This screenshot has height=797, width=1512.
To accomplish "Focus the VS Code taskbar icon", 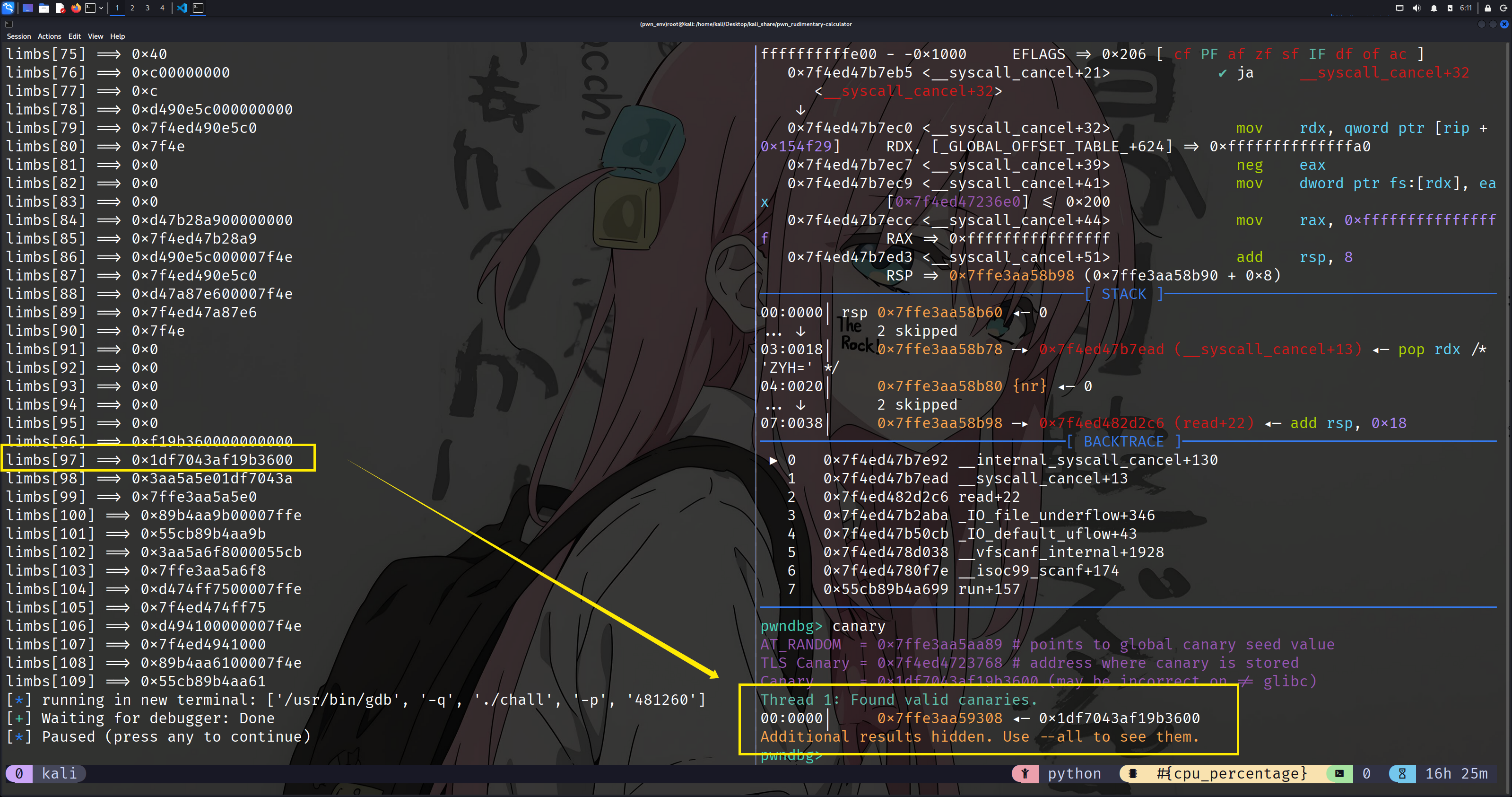I will click(182, 8).
